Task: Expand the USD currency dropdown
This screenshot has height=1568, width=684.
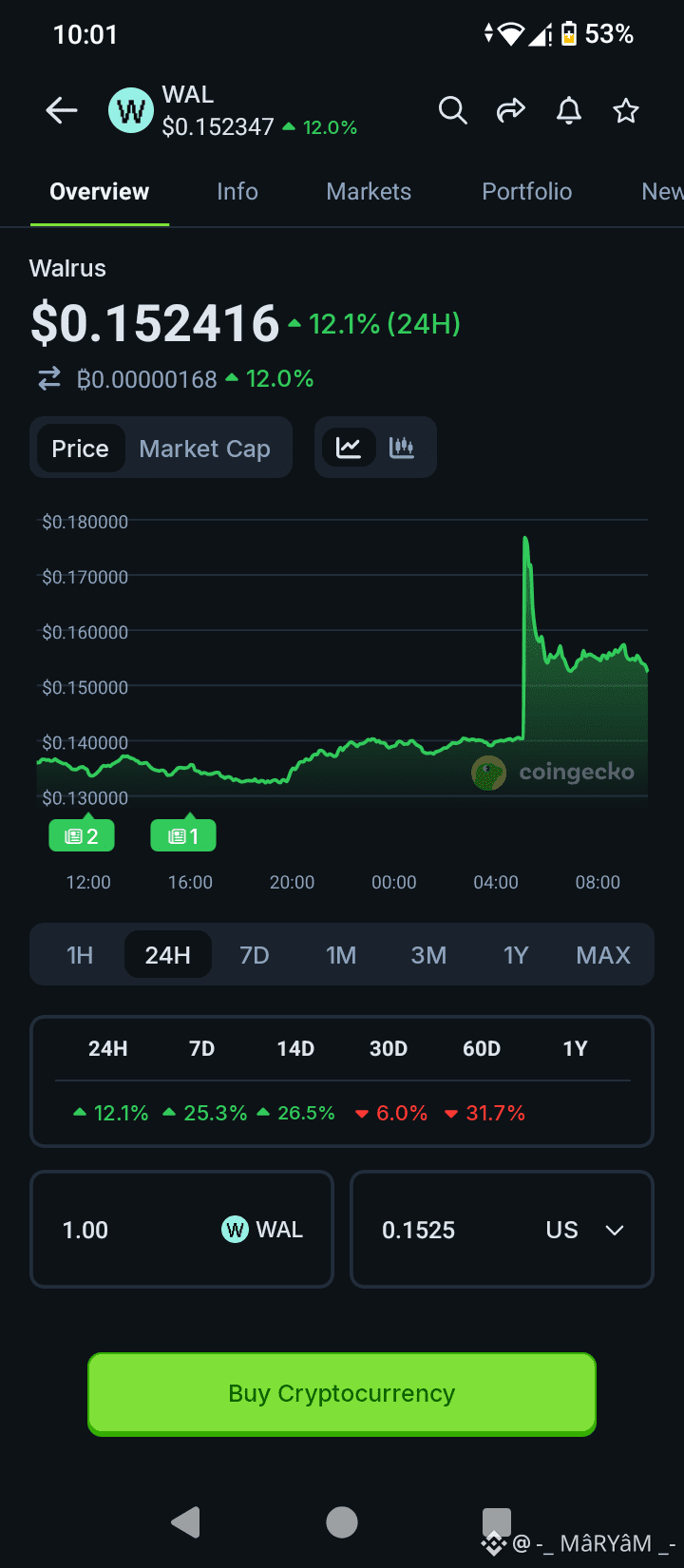Action: pos(614,1230)
